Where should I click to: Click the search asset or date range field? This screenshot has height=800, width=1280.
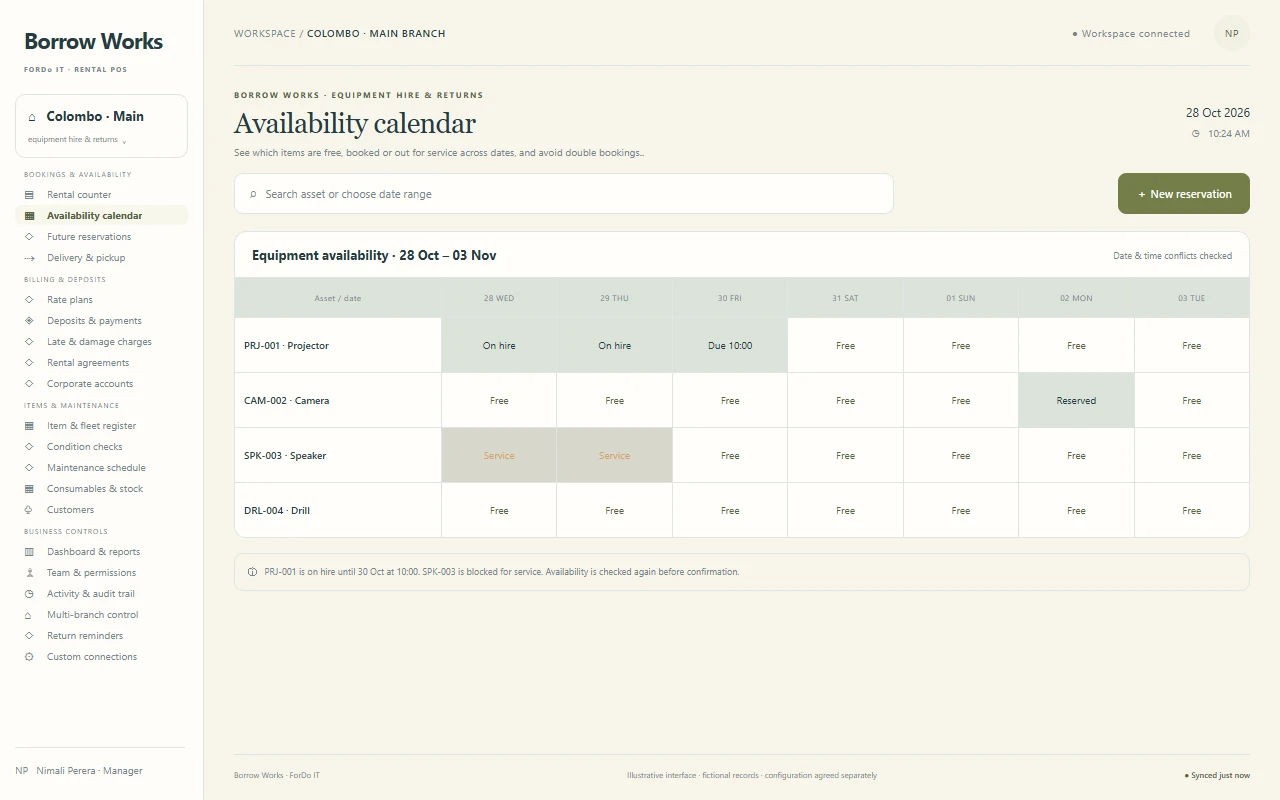(x=564, y=194)
